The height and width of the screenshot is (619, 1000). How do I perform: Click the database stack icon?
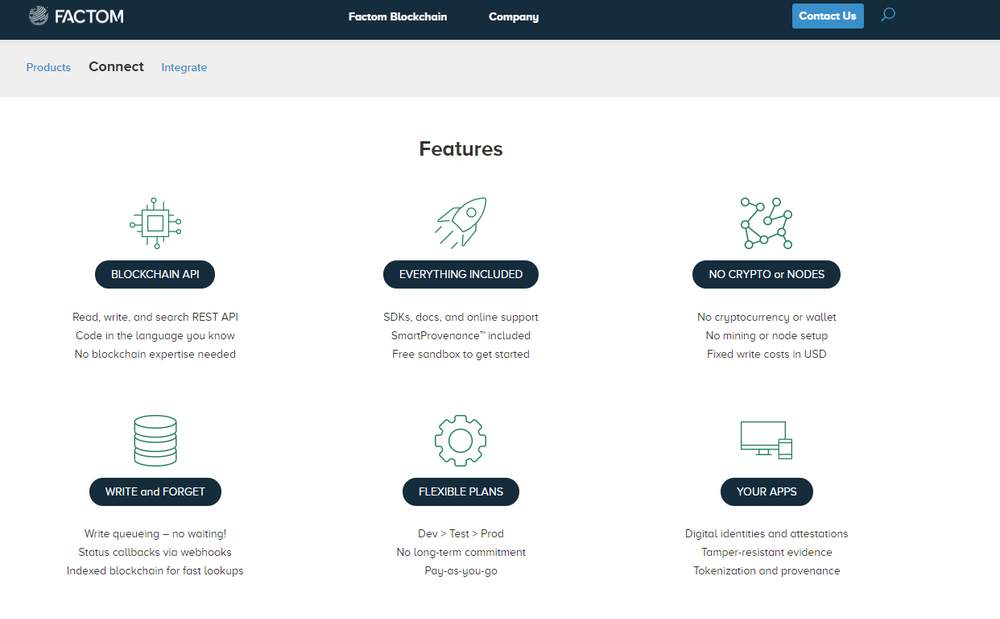(x=155, y=441)
